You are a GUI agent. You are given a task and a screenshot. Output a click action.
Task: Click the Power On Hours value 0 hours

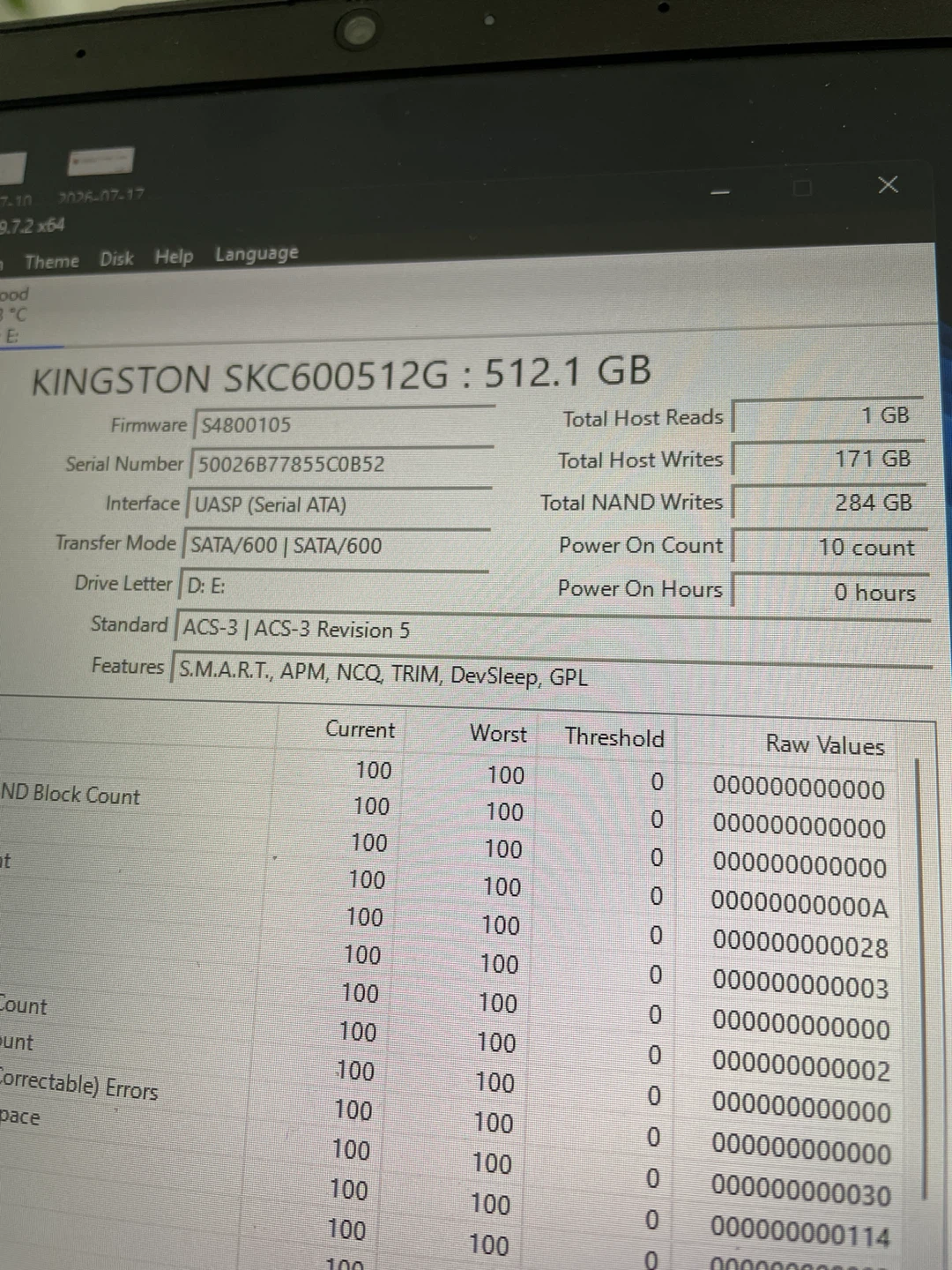[x=831, y=592]
